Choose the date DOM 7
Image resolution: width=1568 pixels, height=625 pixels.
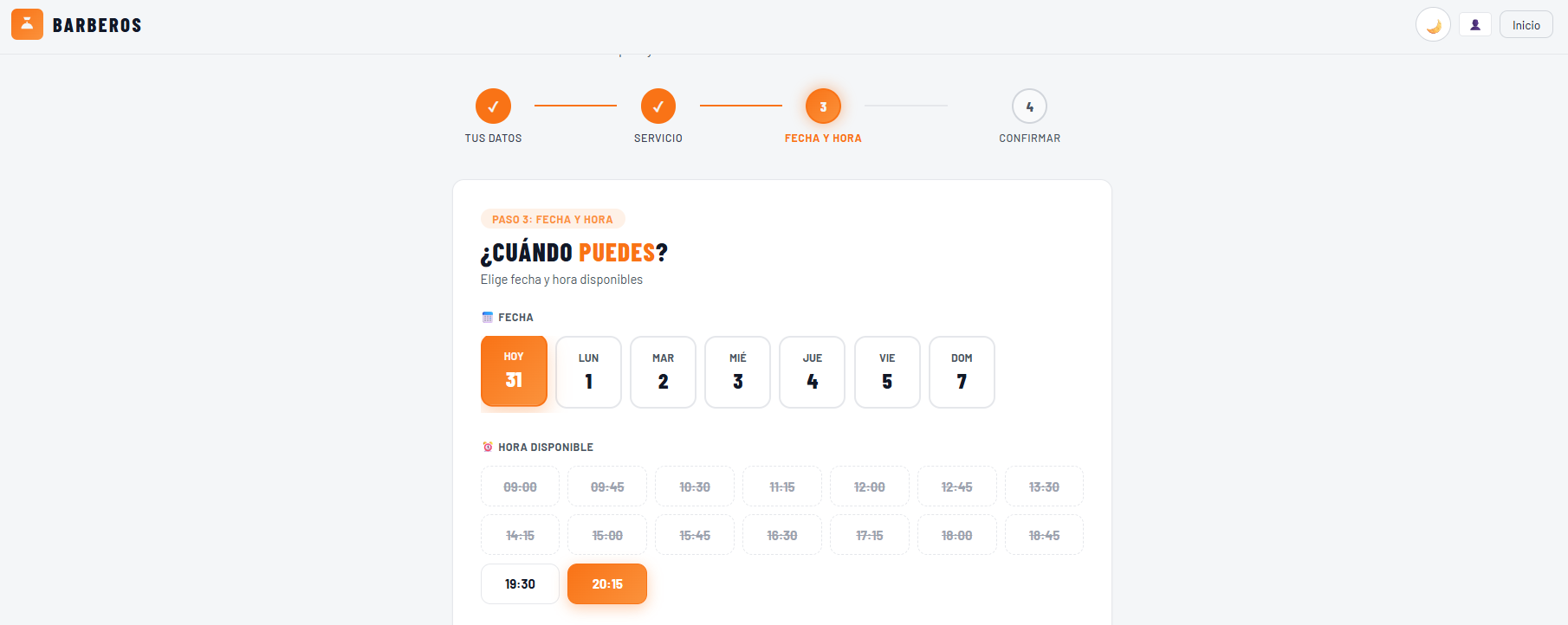[x=962, y=372]
